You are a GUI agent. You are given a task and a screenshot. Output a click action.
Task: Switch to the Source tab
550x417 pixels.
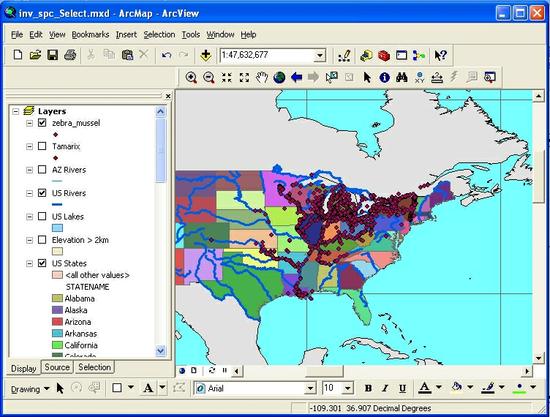pyautogui.click(x=57, y=367)
